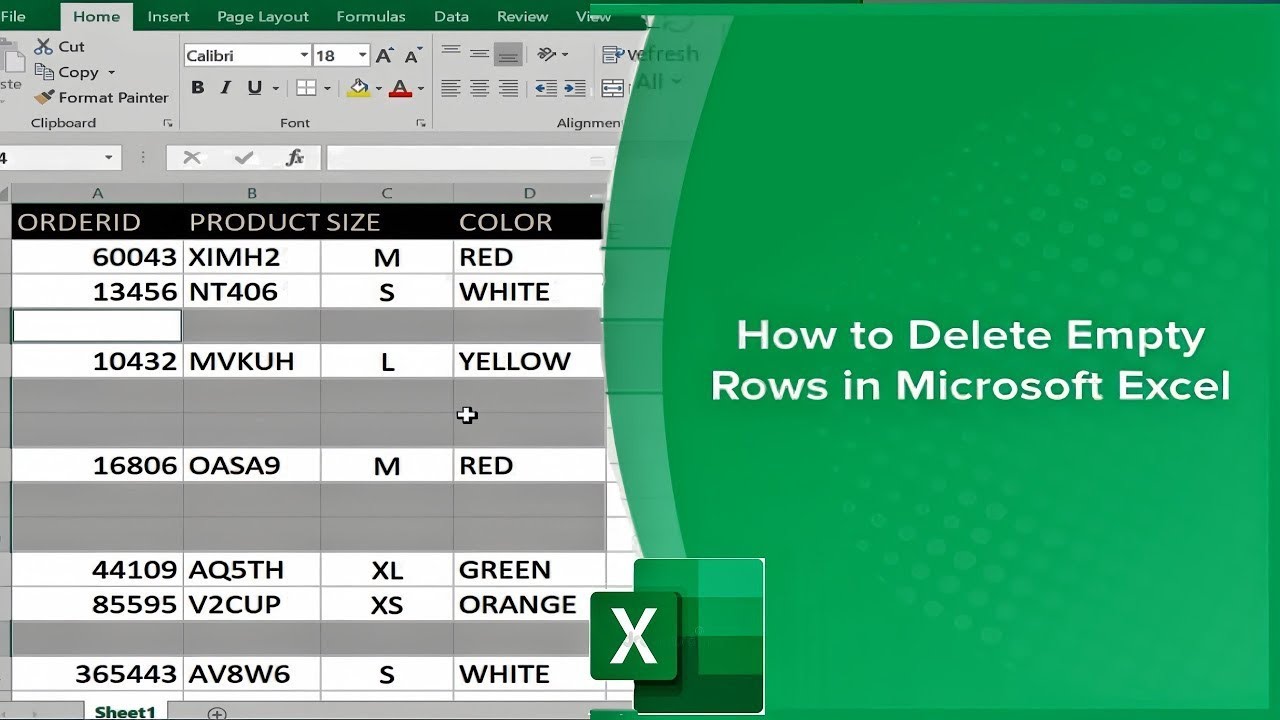
Task: Open the Page Layout tab
Action: pyautogui.click(x=263, y=16)
